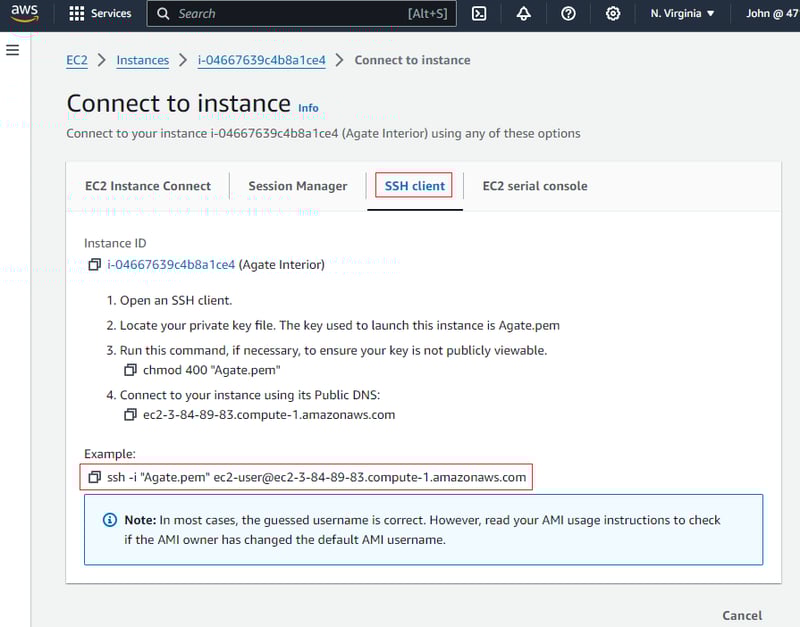Copy the Public DNS address

pyautogui.click(x=130, y=415)
